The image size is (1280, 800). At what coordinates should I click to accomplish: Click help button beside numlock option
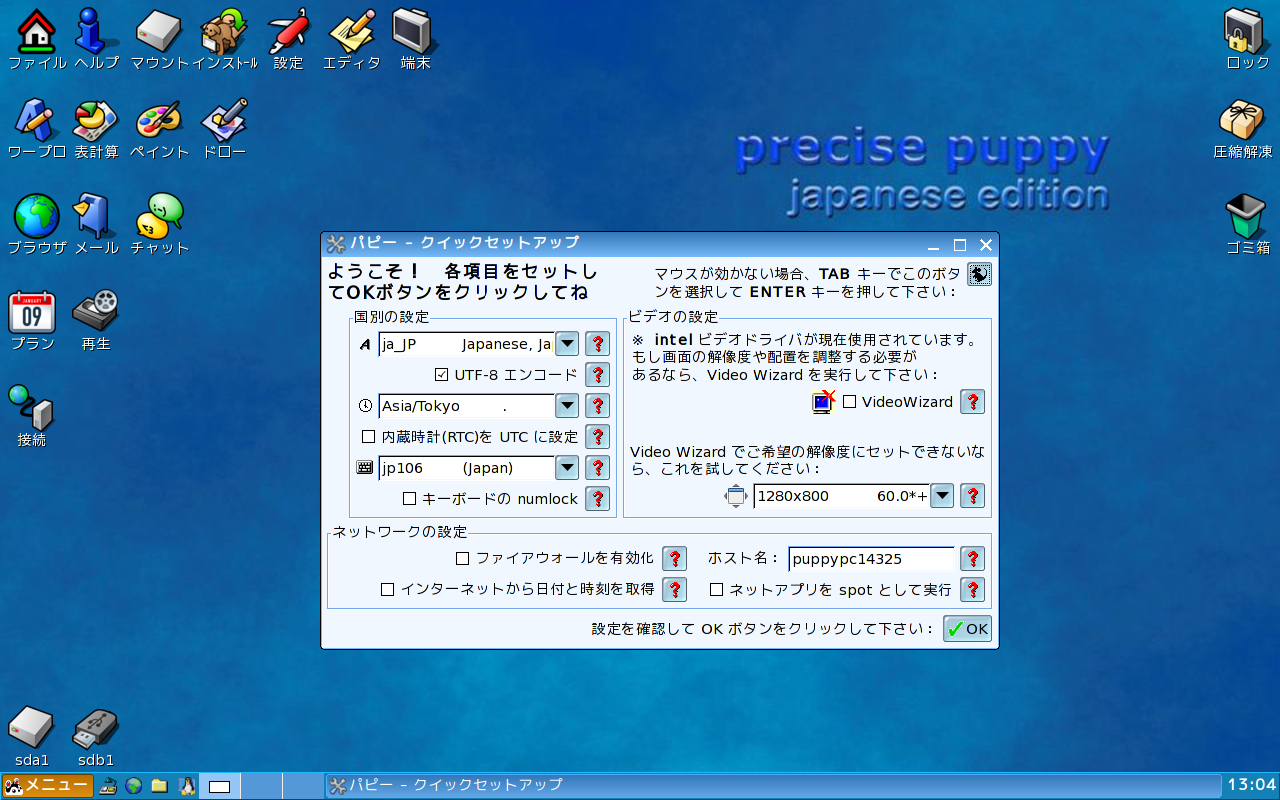[x=597, y=499]
